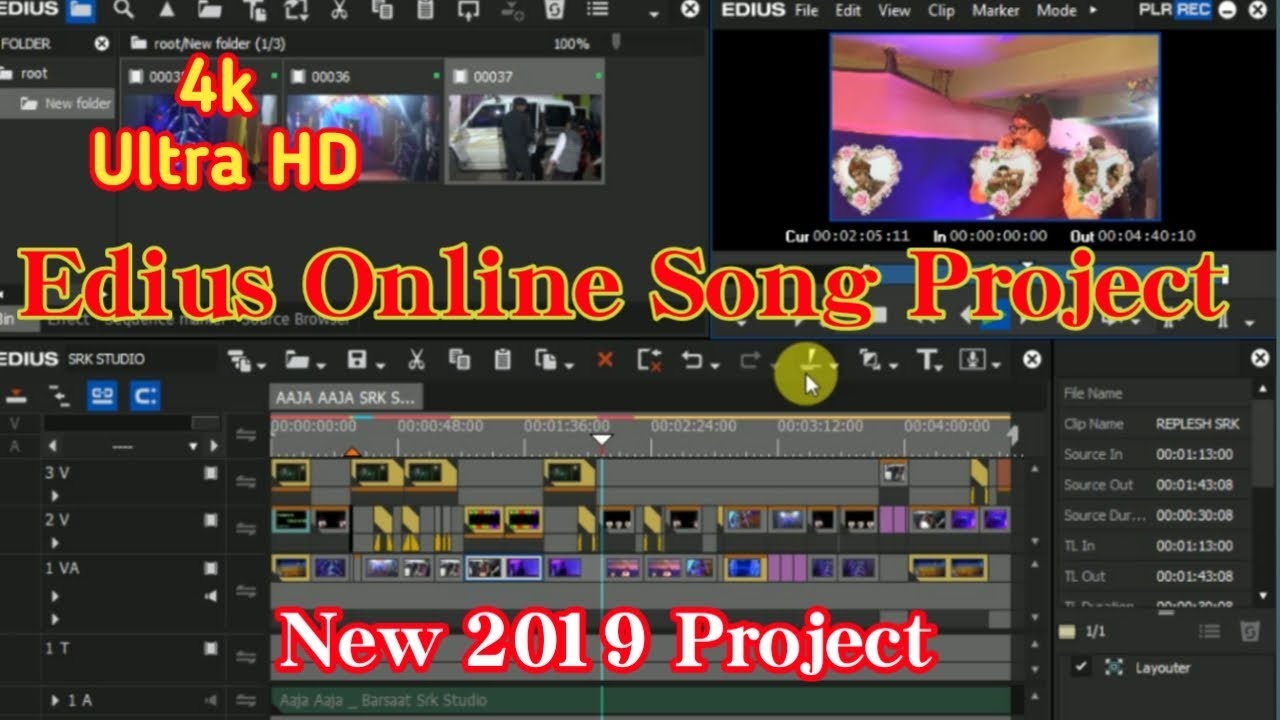Open the View menu in player
The width and height of the screenshot is (1280, 720).
tap(894, 10)
